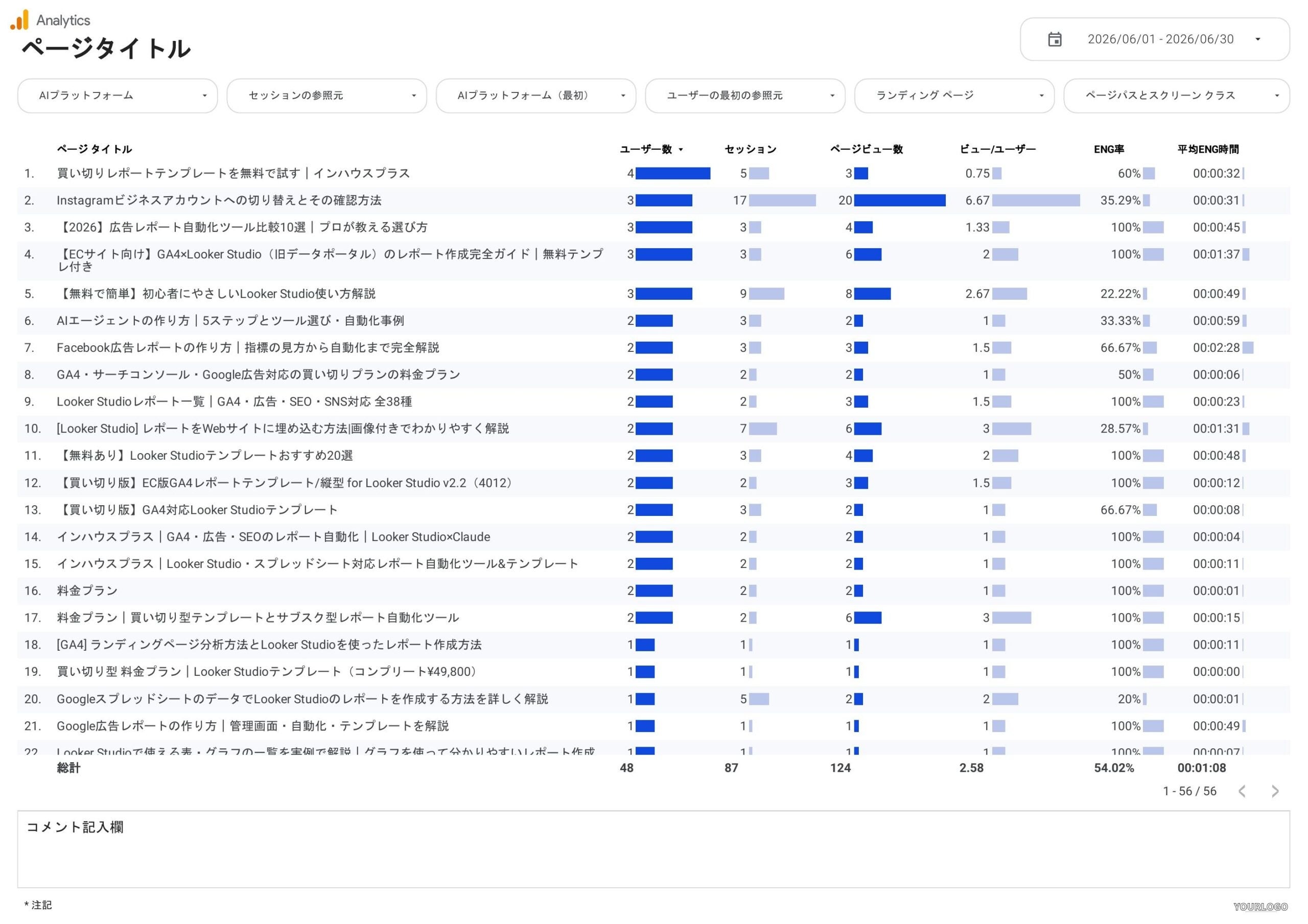Image resolution: width=1308 pixels, height=924 pixels.
Task: Select row 料金プラン｜買い切り型テンプレートとサブスク型
Action: [x=653, y=618]
